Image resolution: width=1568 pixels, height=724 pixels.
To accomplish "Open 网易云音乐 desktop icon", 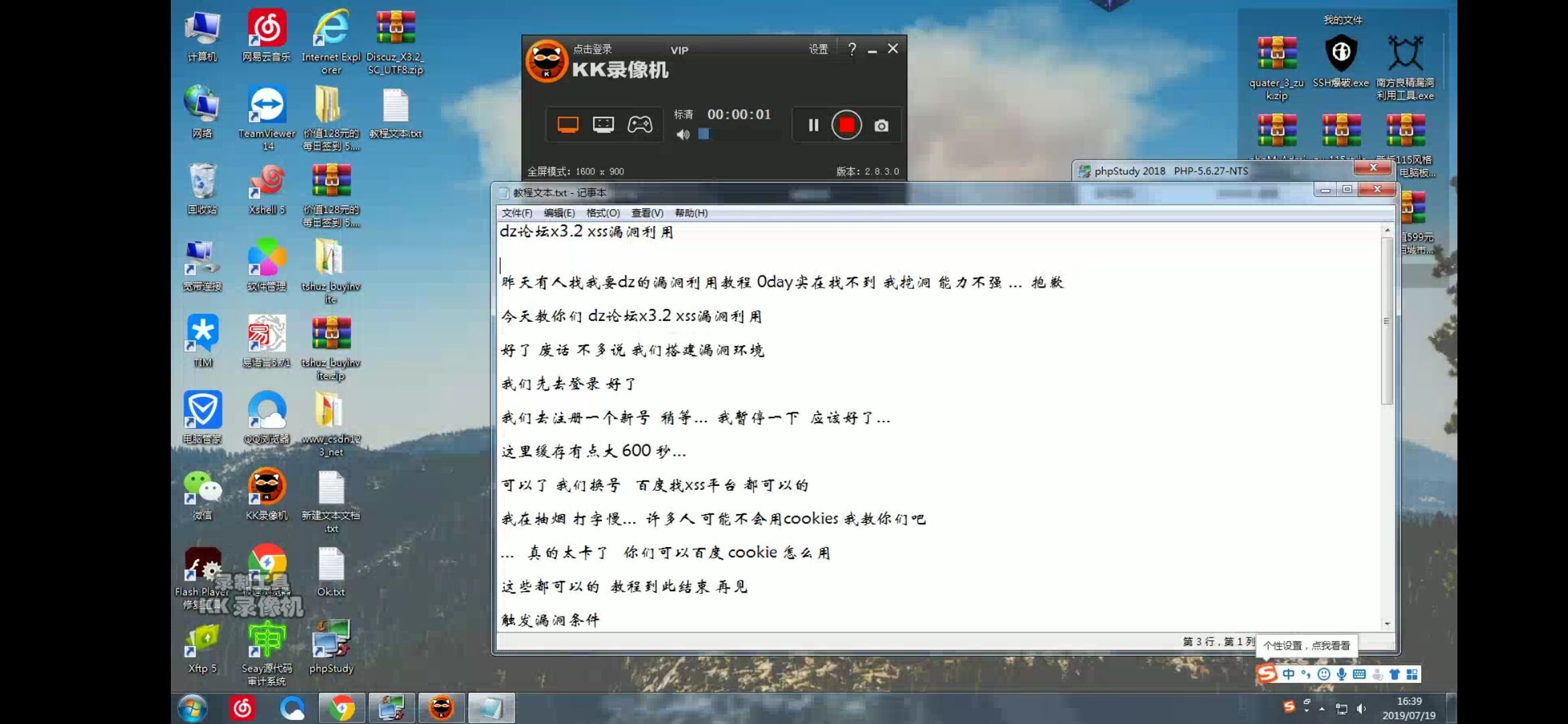I will point(267,37).
